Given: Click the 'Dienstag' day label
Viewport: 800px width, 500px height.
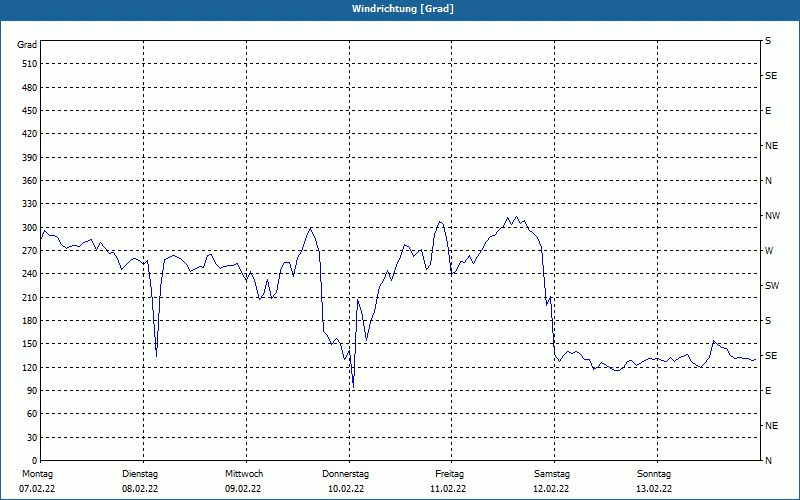Looking at the screenshot, I should [x=140, y=474].
